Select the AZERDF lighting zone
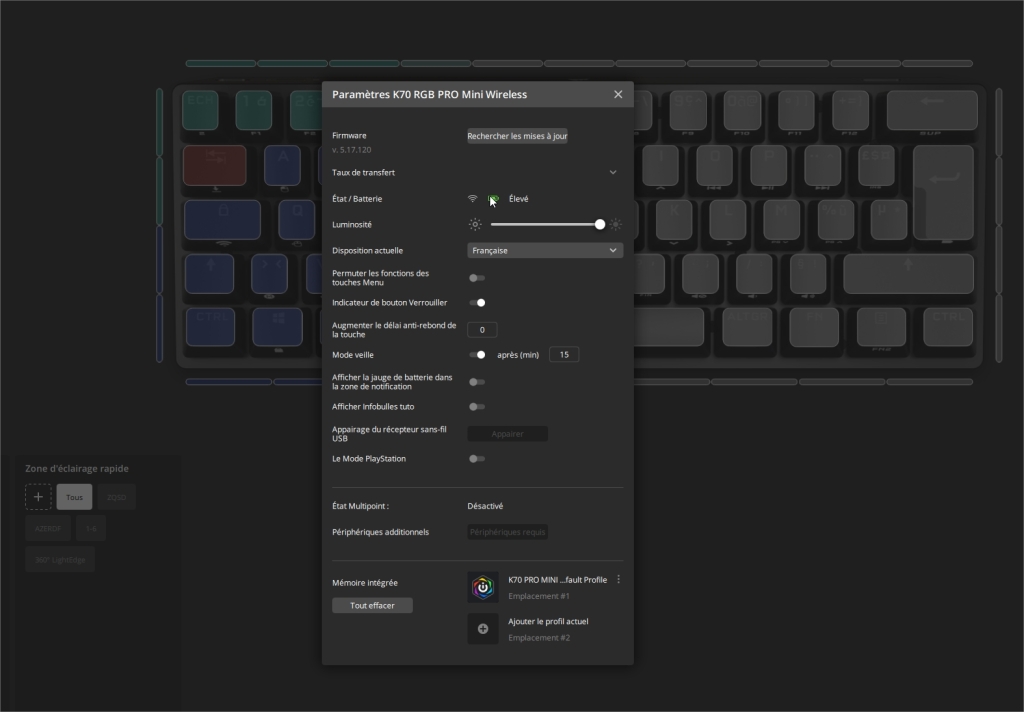The height and width of the screenshot is (712, 1024). tap(48, 528)
